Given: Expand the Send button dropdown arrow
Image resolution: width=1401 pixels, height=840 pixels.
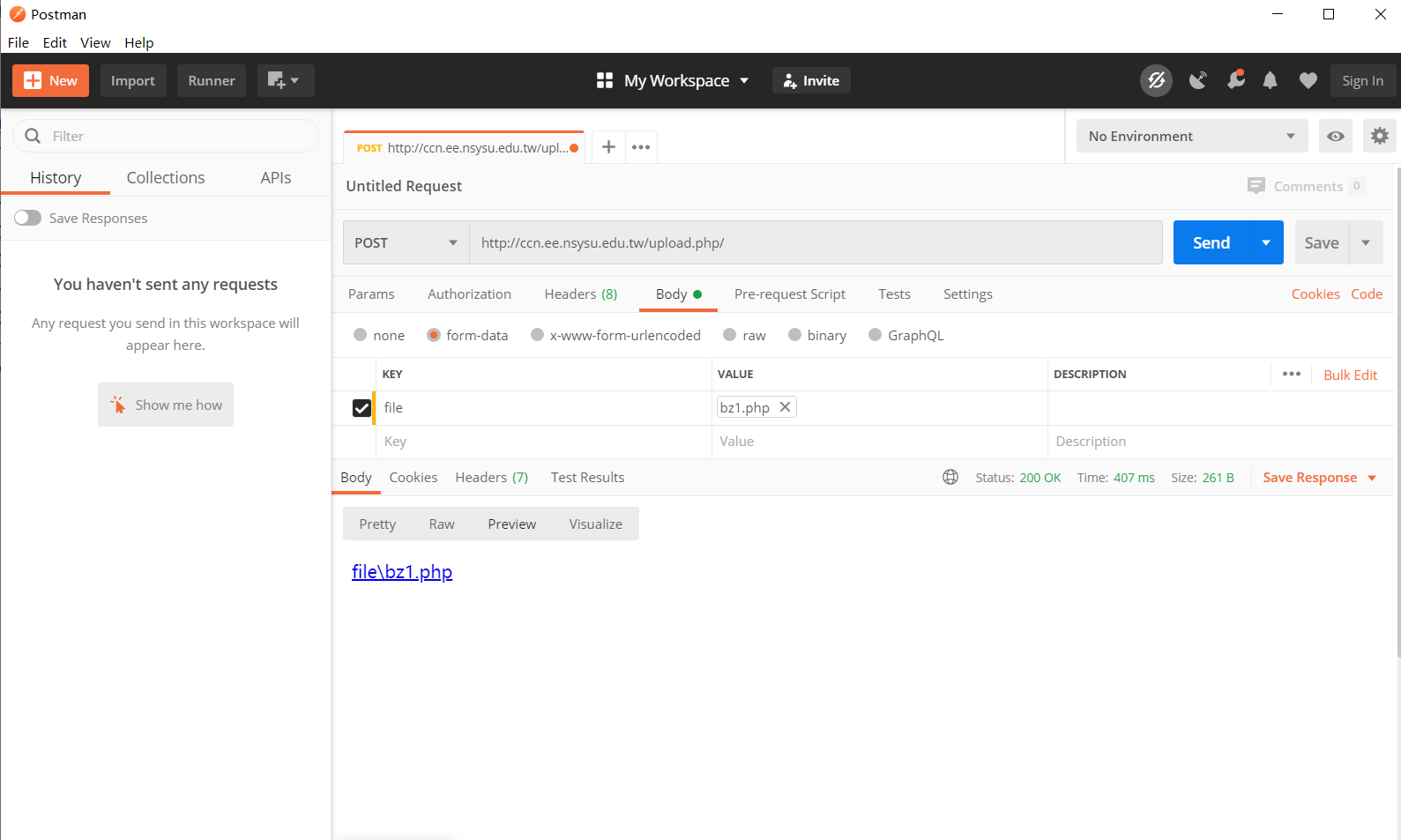Looking at the screenshot, I should click(1266, 242).
